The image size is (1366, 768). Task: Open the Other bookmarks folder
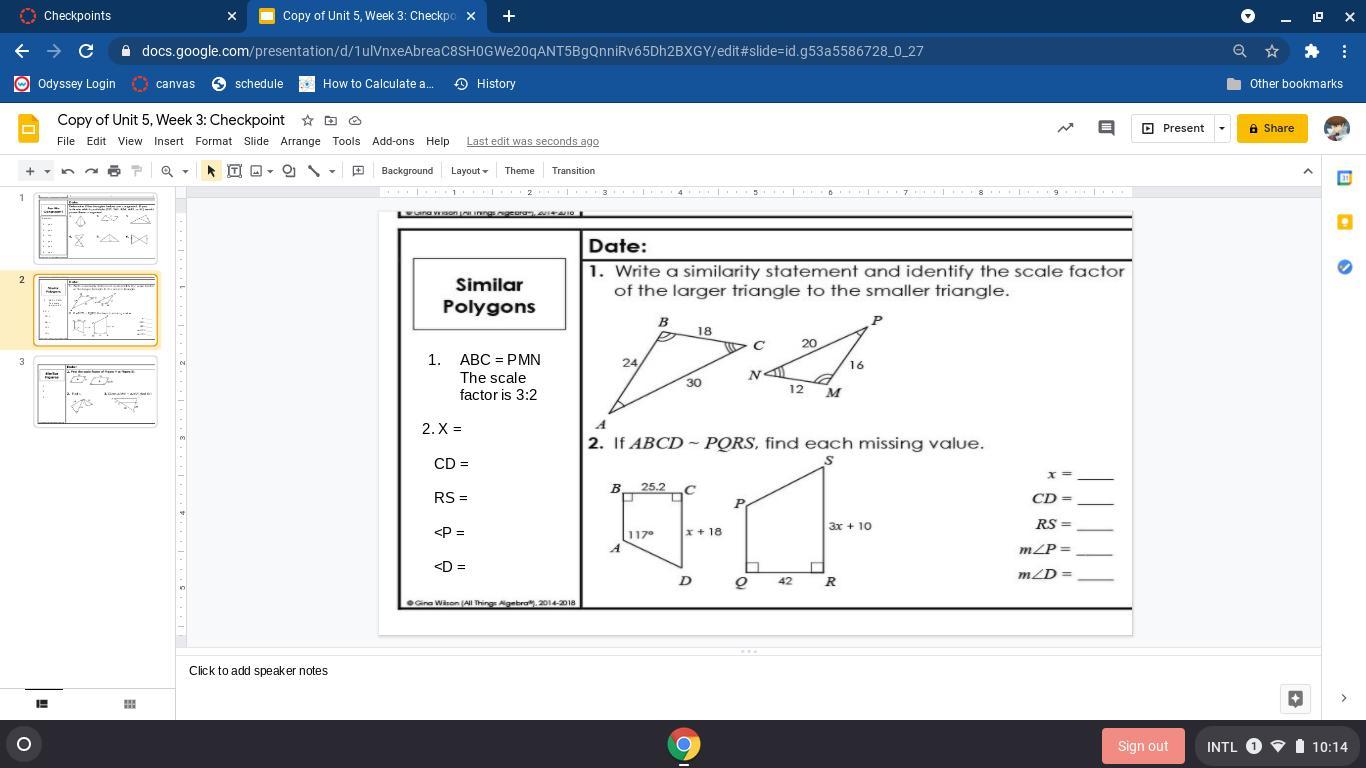coord(1284,84)
